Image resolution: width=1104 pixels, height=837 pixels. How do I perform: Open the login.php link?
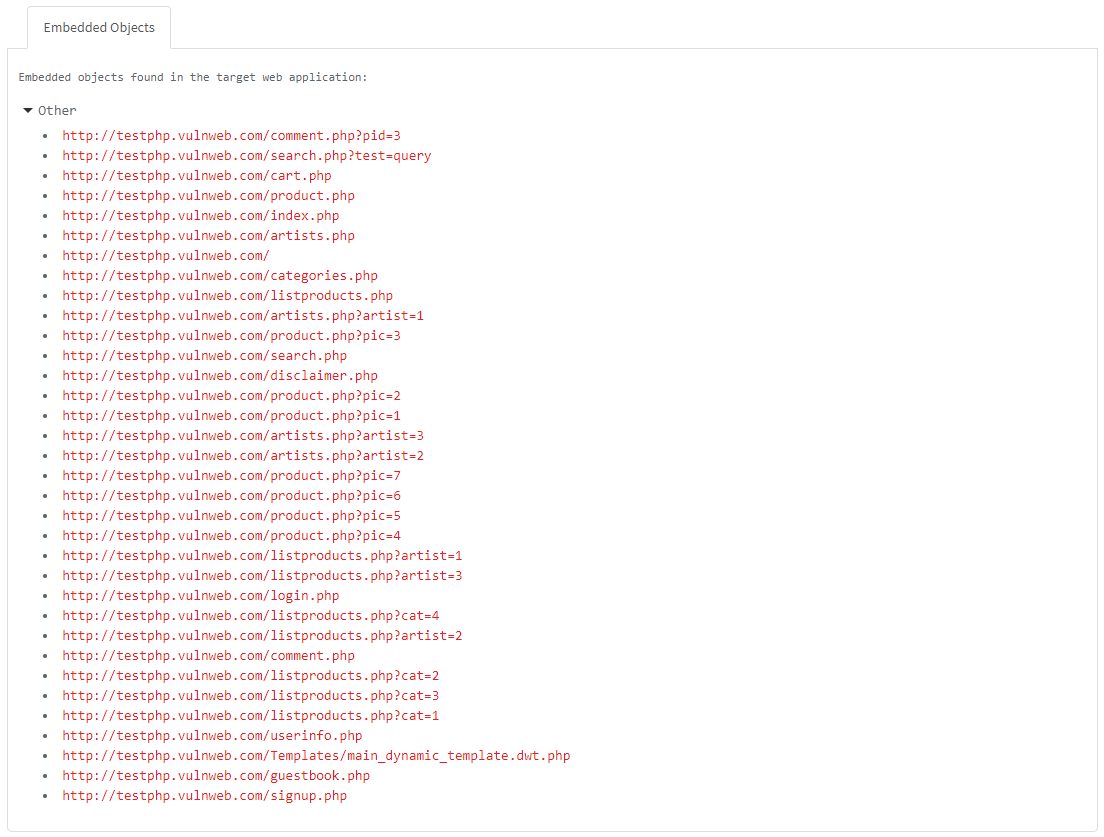(200, 596)
